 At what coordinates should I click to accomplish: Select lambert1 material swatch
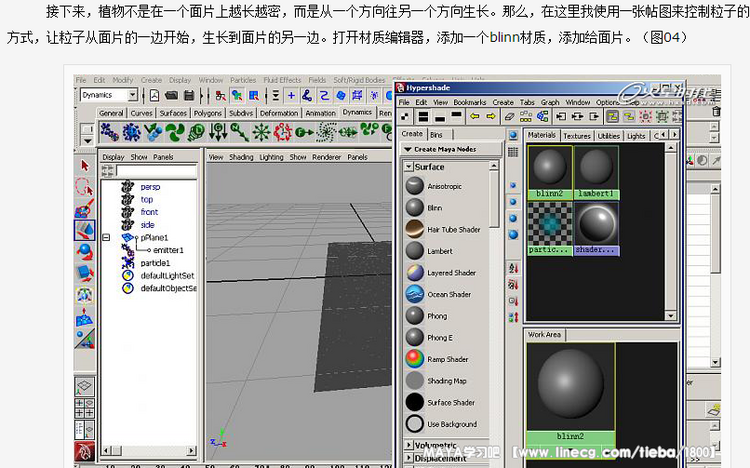click(596, 172)
